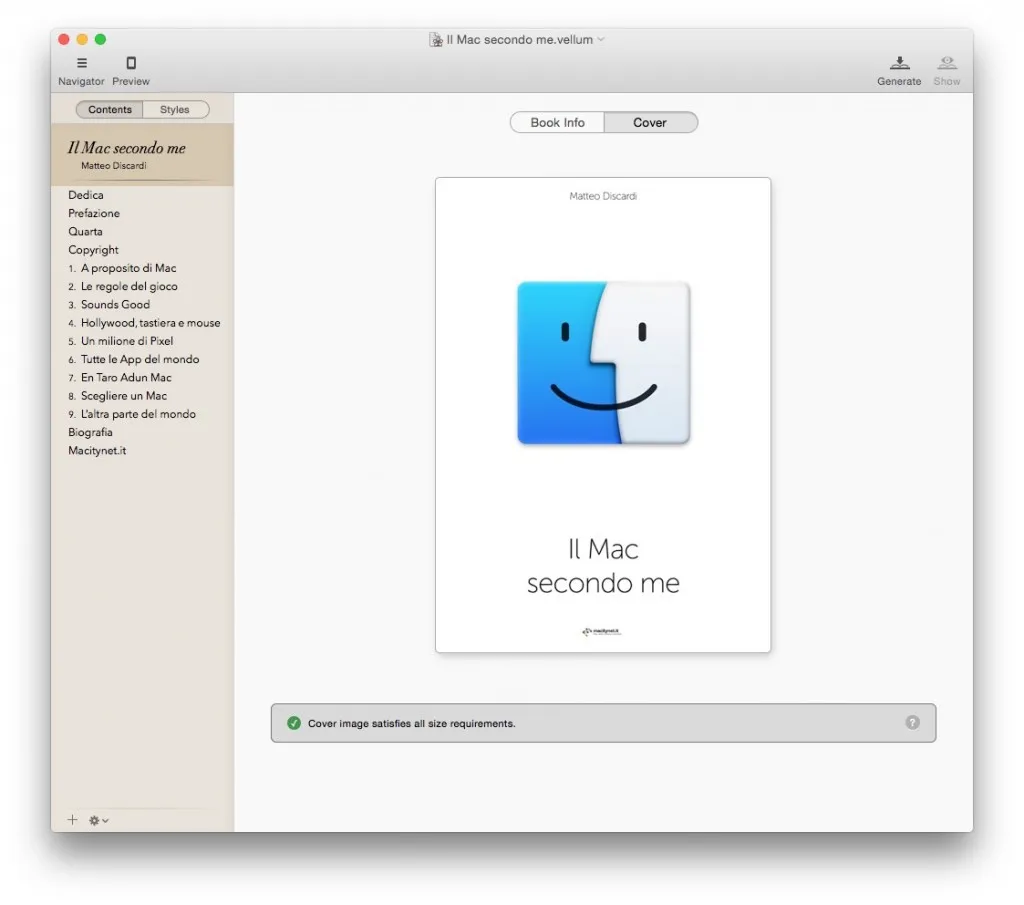The width and height of the screenshot is (1024, 905).
Task: Click the document icon in title bar
Action: [x=436, y=40]
